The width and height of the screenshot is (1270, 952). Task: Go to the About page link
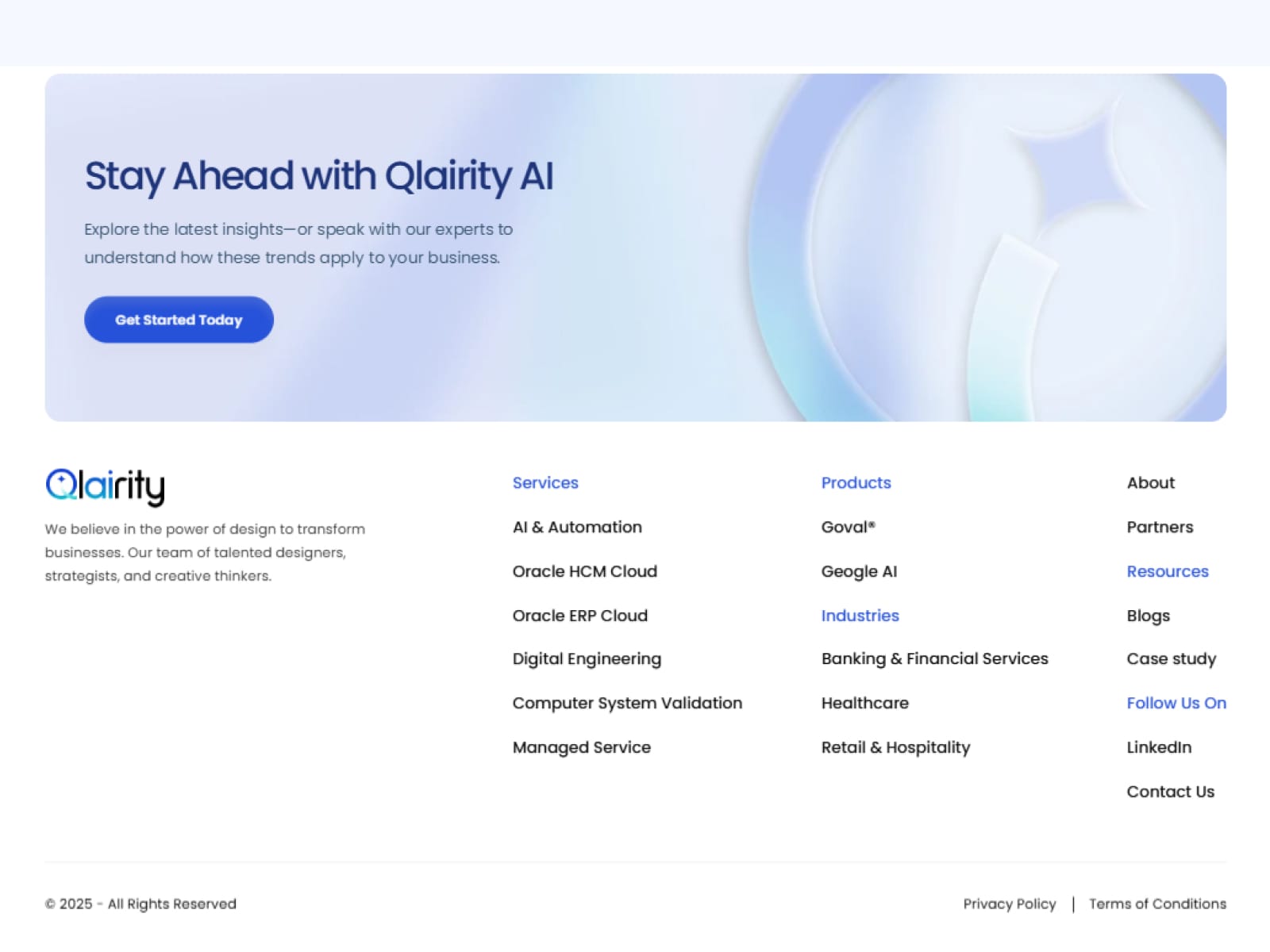[1151, 482]
